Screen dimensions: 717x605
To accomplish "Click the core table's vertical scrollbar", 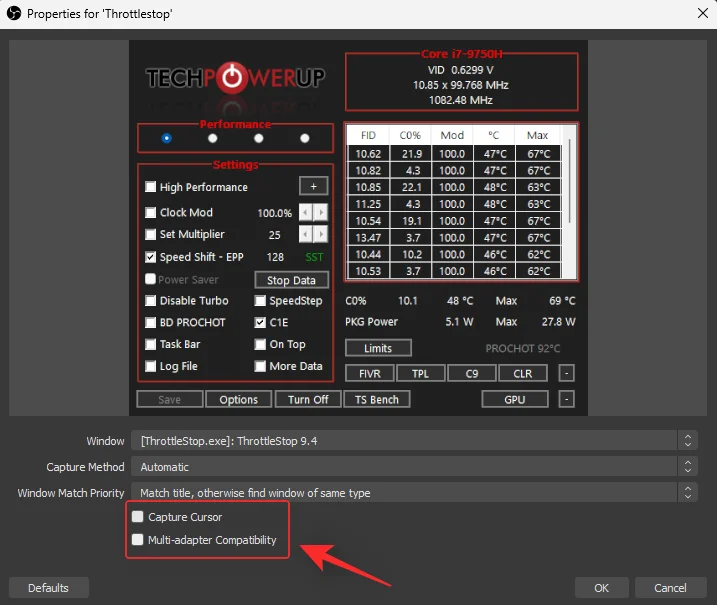I will pyautogui.click(x=570, y=180).
